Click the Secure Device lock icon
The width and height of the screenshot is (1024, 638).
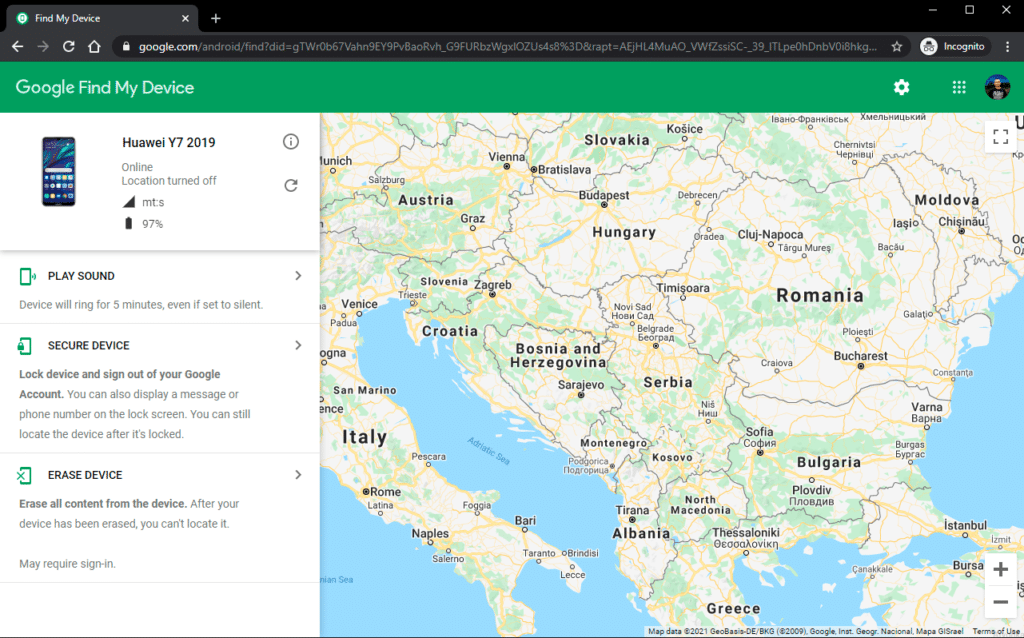click(x=25, y=345)
